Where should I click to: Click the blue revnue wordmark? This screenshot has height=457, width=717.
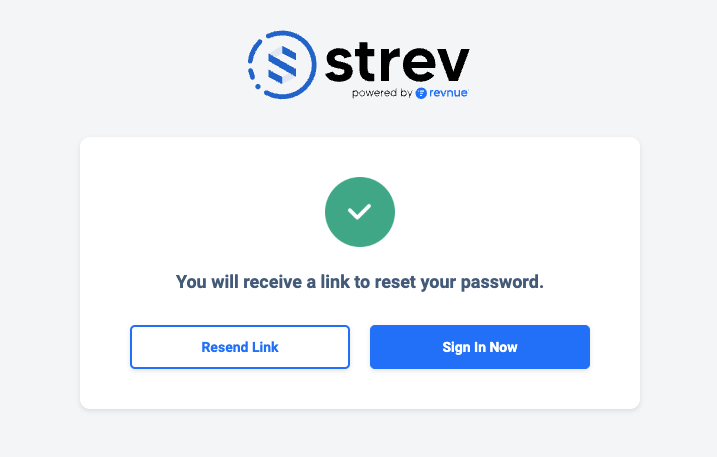tap(449, 93)
